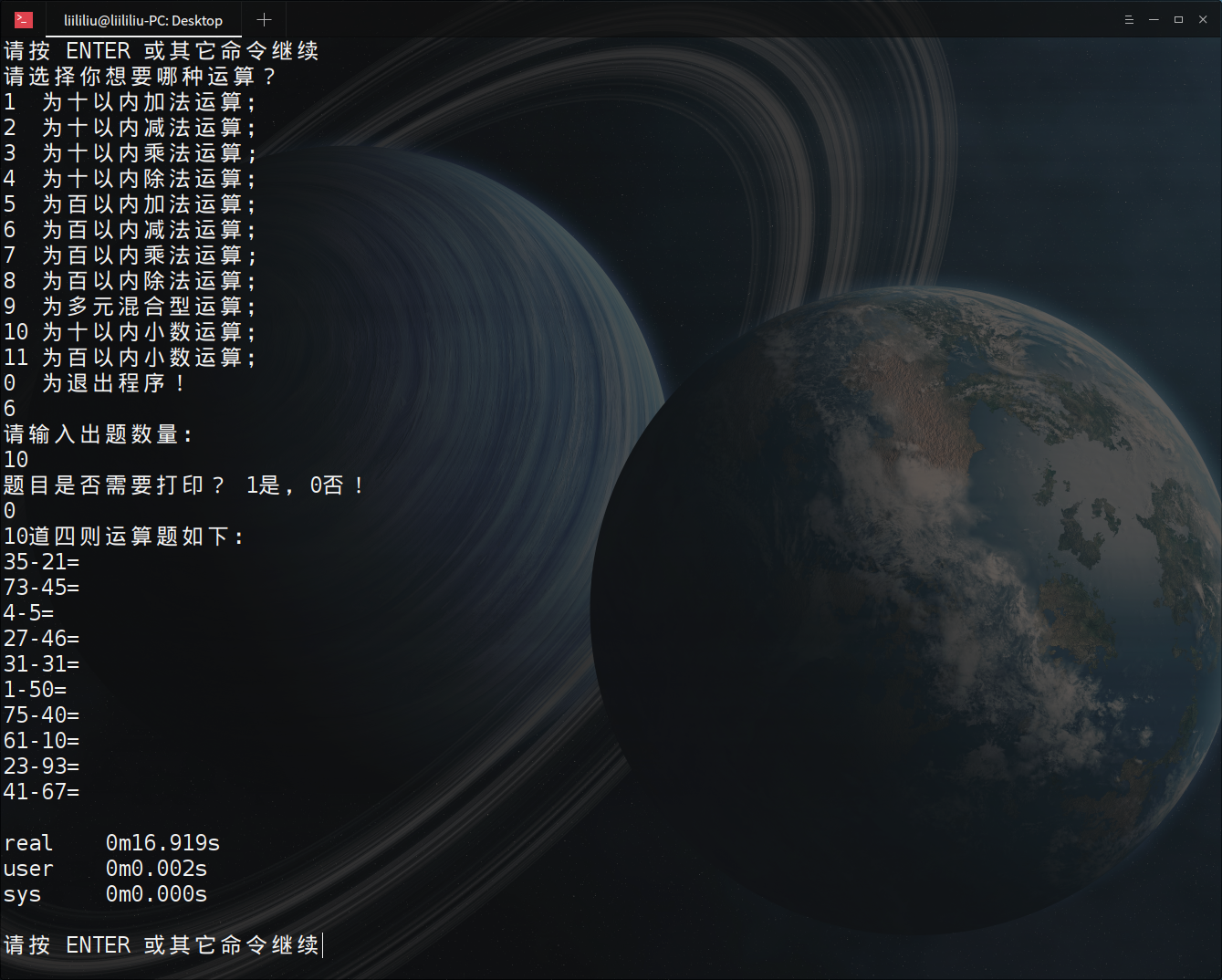Click the 'sys 0m0.000s' timing line
Viewport: 1222px width, 980px height.
pyautogui.click(x=105, y=894)
